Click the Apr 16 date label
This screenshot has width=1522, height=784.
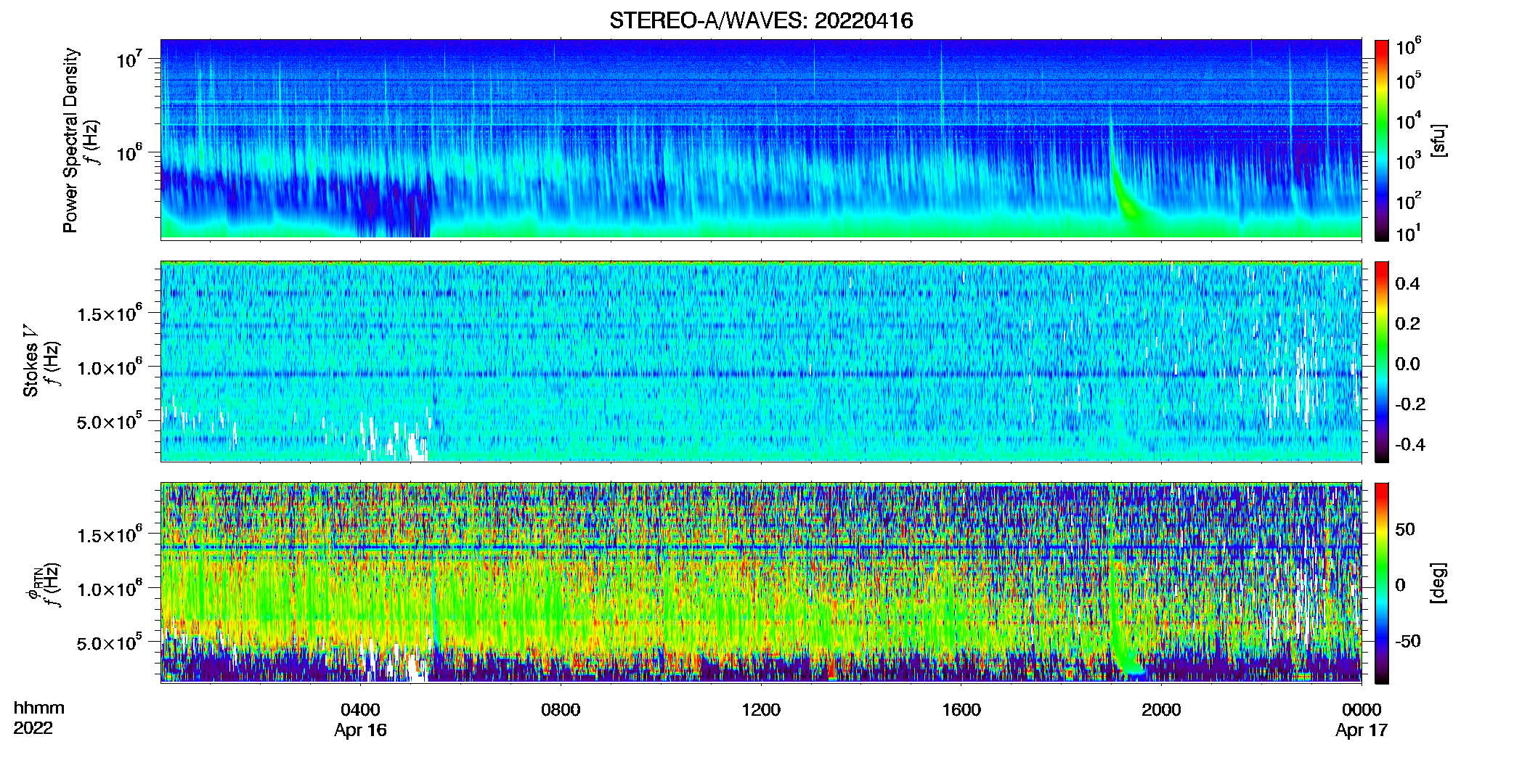(360, 730)
